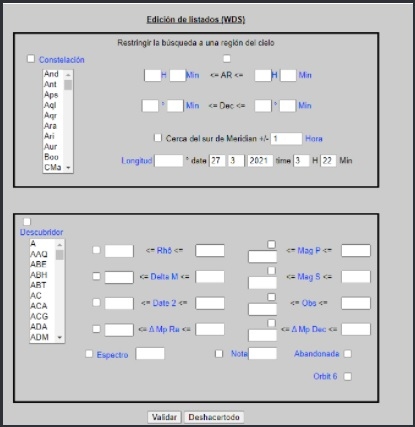Enable the Orbit 6 checkbox
Image resolution: width=415 pixels, height=427 pixels.
(348, 377)
